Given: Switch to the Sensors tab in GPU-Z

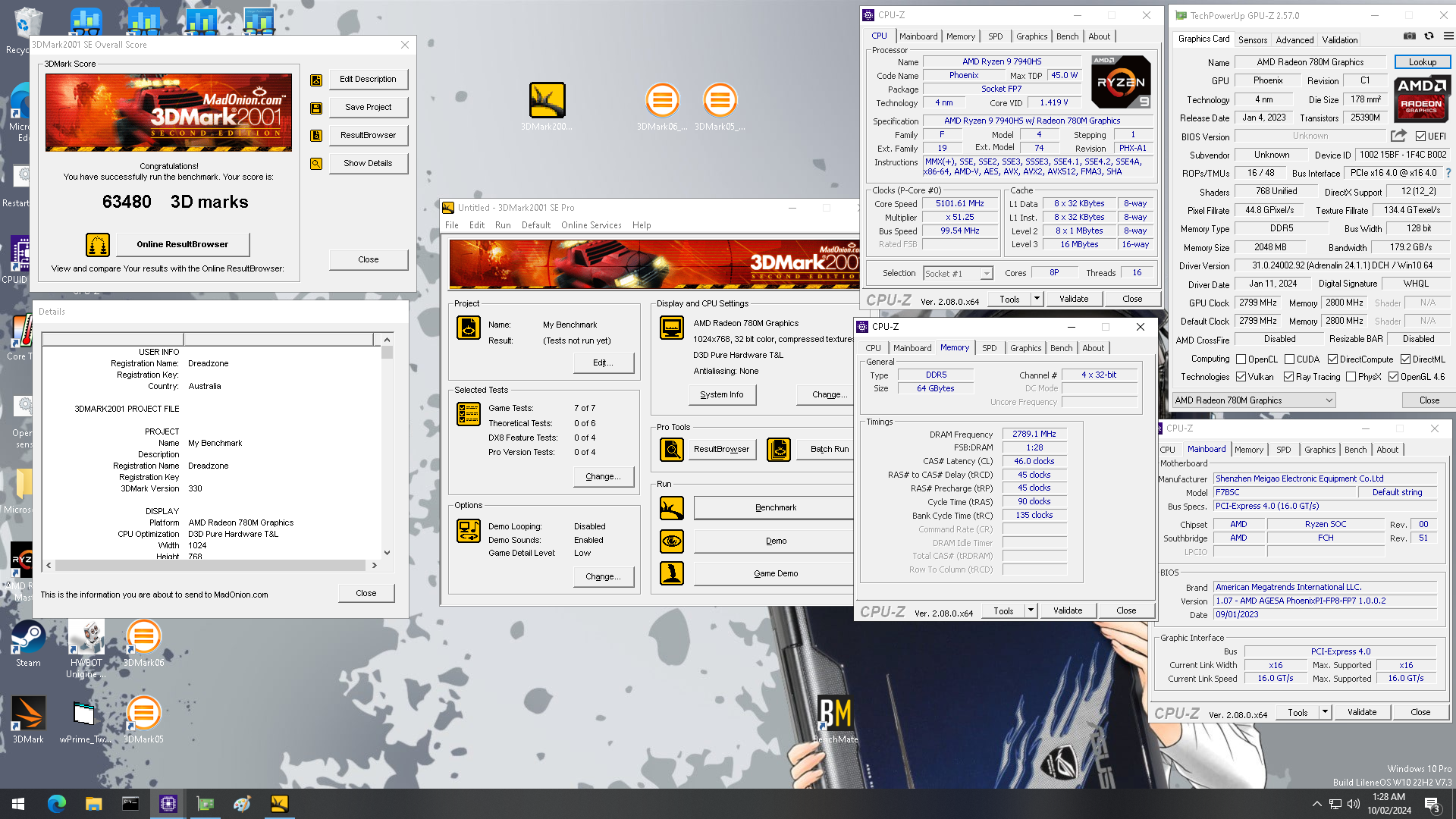Looking at the screenshot, I should (1253, 40).
